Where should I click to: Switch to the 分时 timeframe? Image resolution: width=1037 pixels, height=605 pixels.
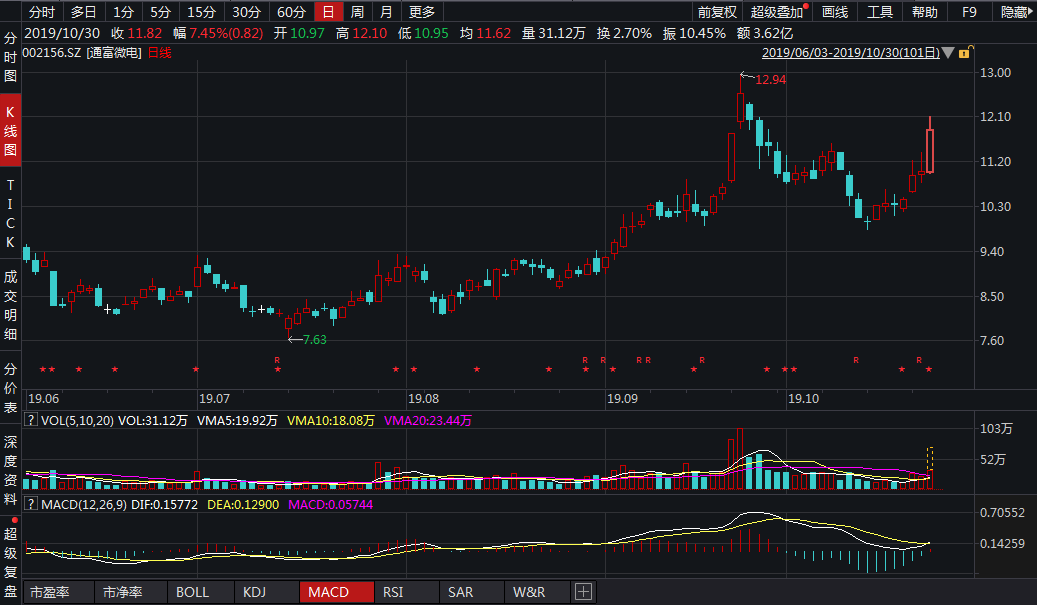42,12
